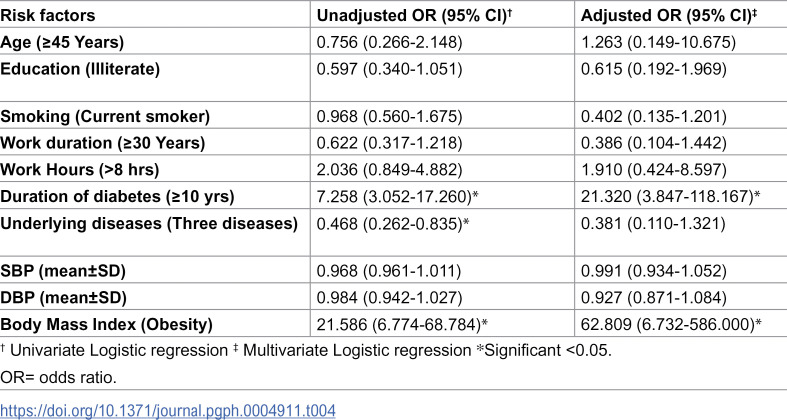This screenshot has width=787, height=420.
Task: Open the doi.org journal.pgph.0004911.t004 link
Action: click(x=168, y=411)
